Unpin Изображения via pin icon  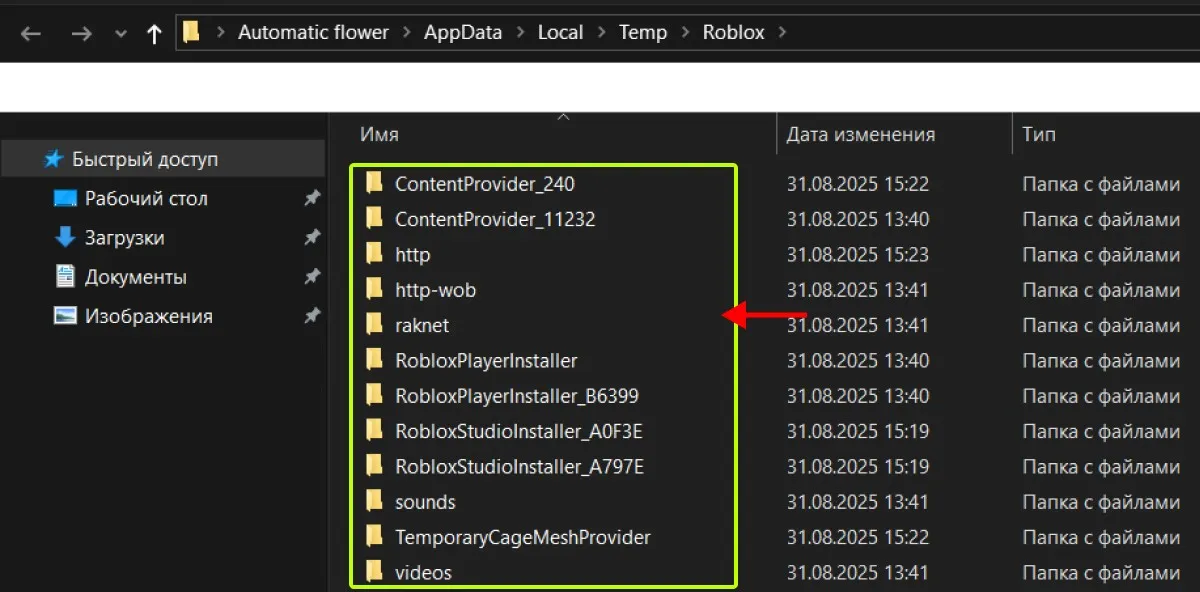[x=312, y=316]
